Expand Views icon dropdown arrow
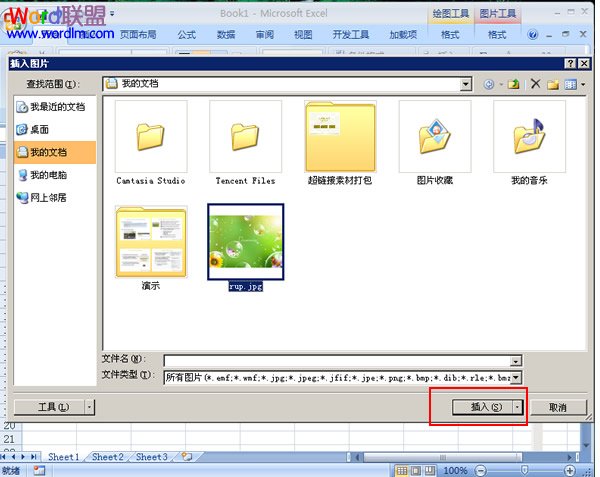This screenshot has height=477, width=600. click(x=583, y=84)
